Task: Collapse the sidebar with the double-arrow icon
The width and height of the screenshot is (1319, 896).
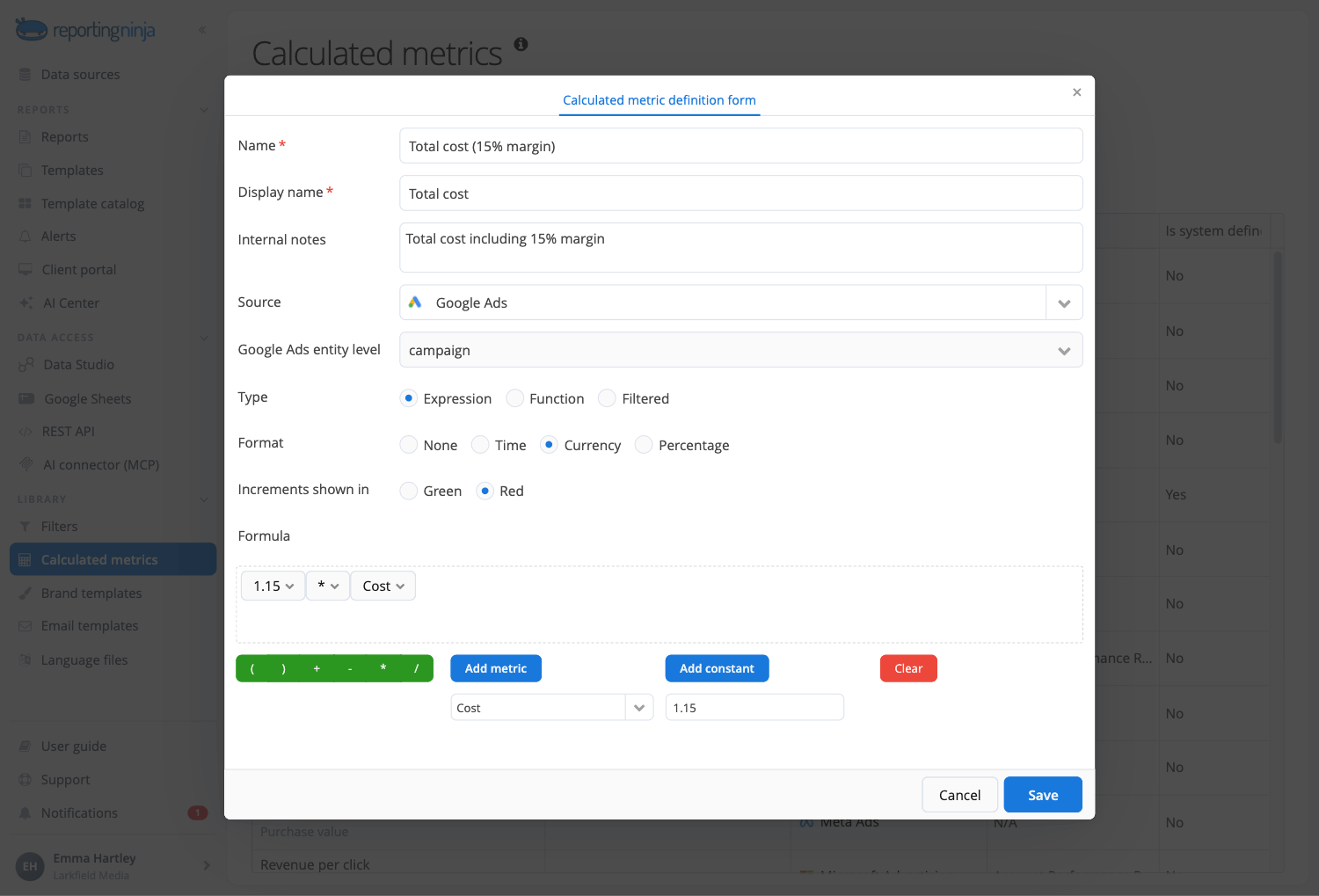Action: [202, 30]
